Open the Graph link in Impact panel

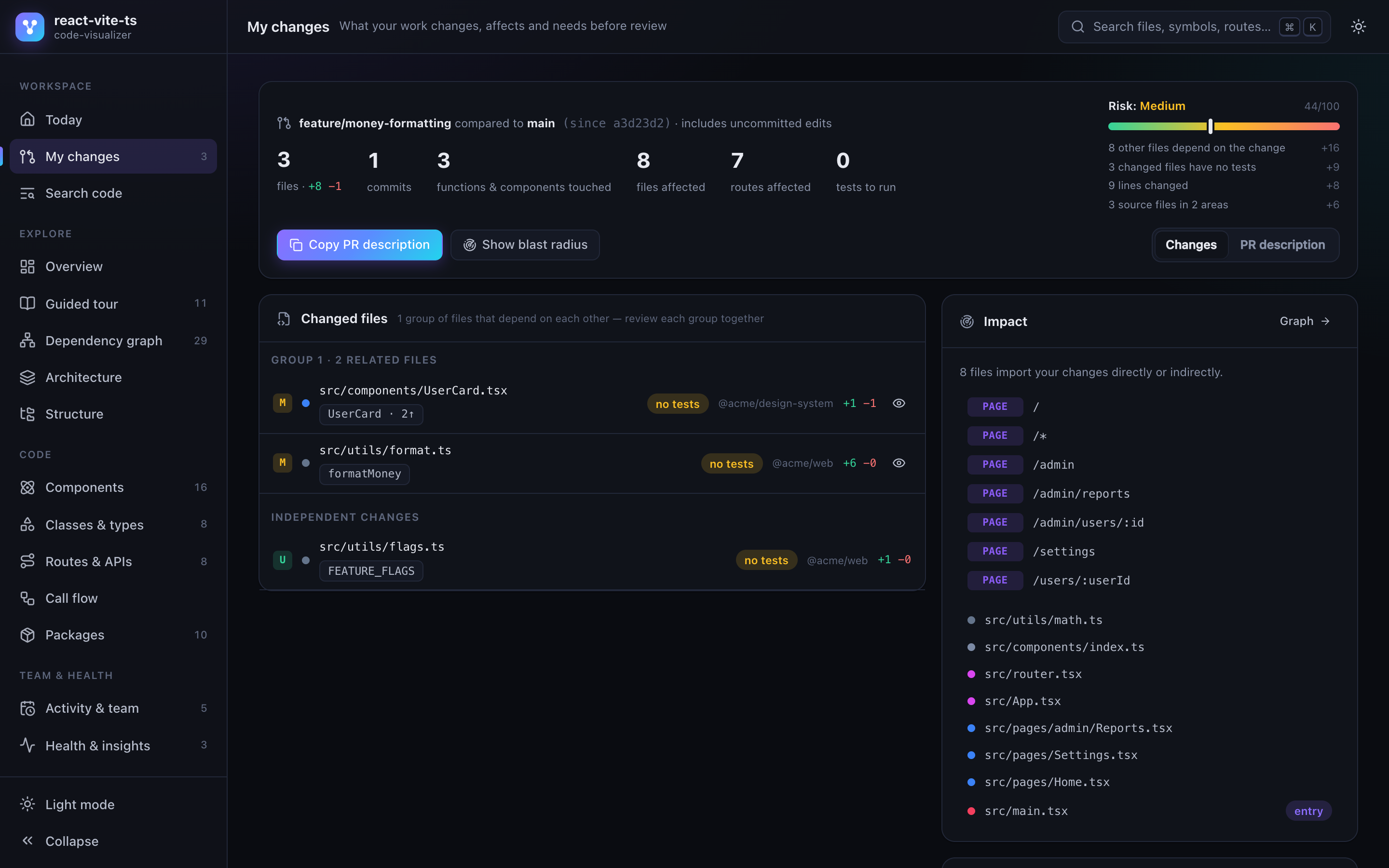1304,322
